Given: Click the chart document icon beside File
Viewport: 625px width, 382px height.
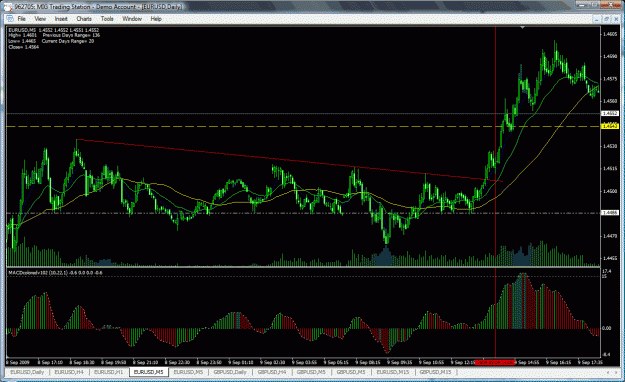Looking at the screenshot, I should [x=10, y=19].
